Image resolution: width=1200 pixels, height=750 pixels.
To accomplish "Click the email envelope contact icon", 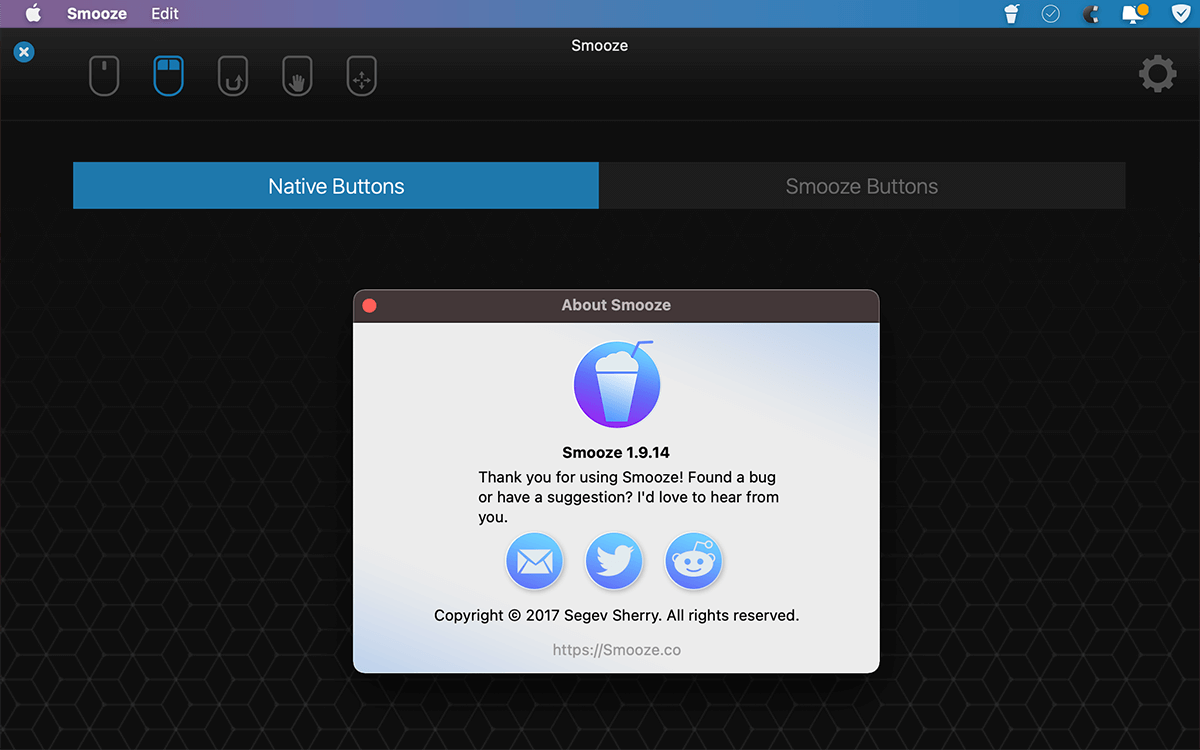I will coord(534,562).
